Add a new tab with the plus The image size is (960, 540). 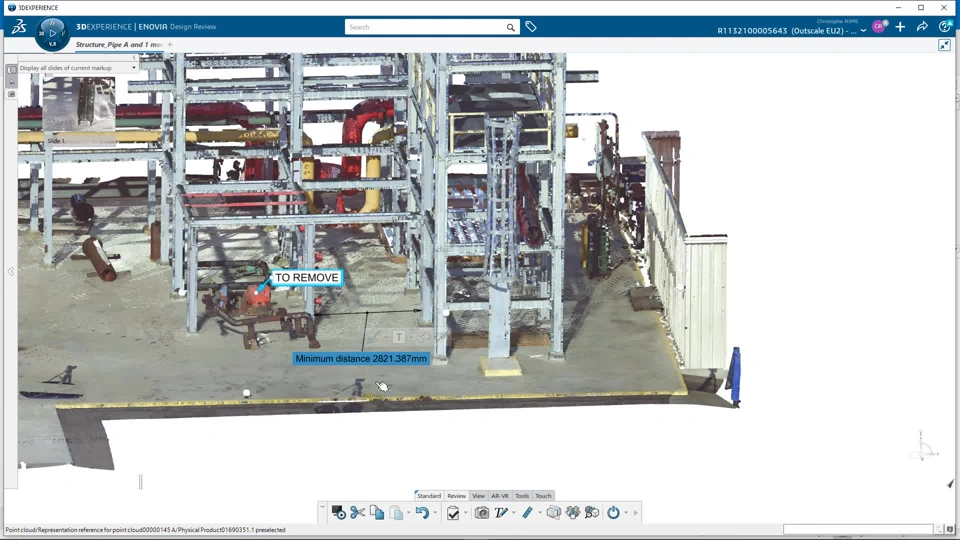pyautogui.click(x=170, y=45)
